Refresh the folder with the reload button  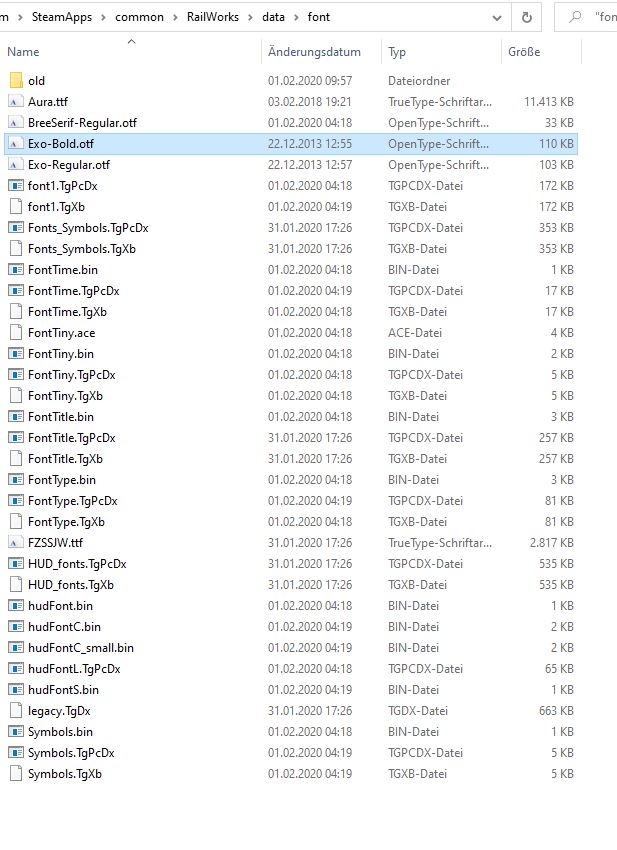[x=526, y=17]
